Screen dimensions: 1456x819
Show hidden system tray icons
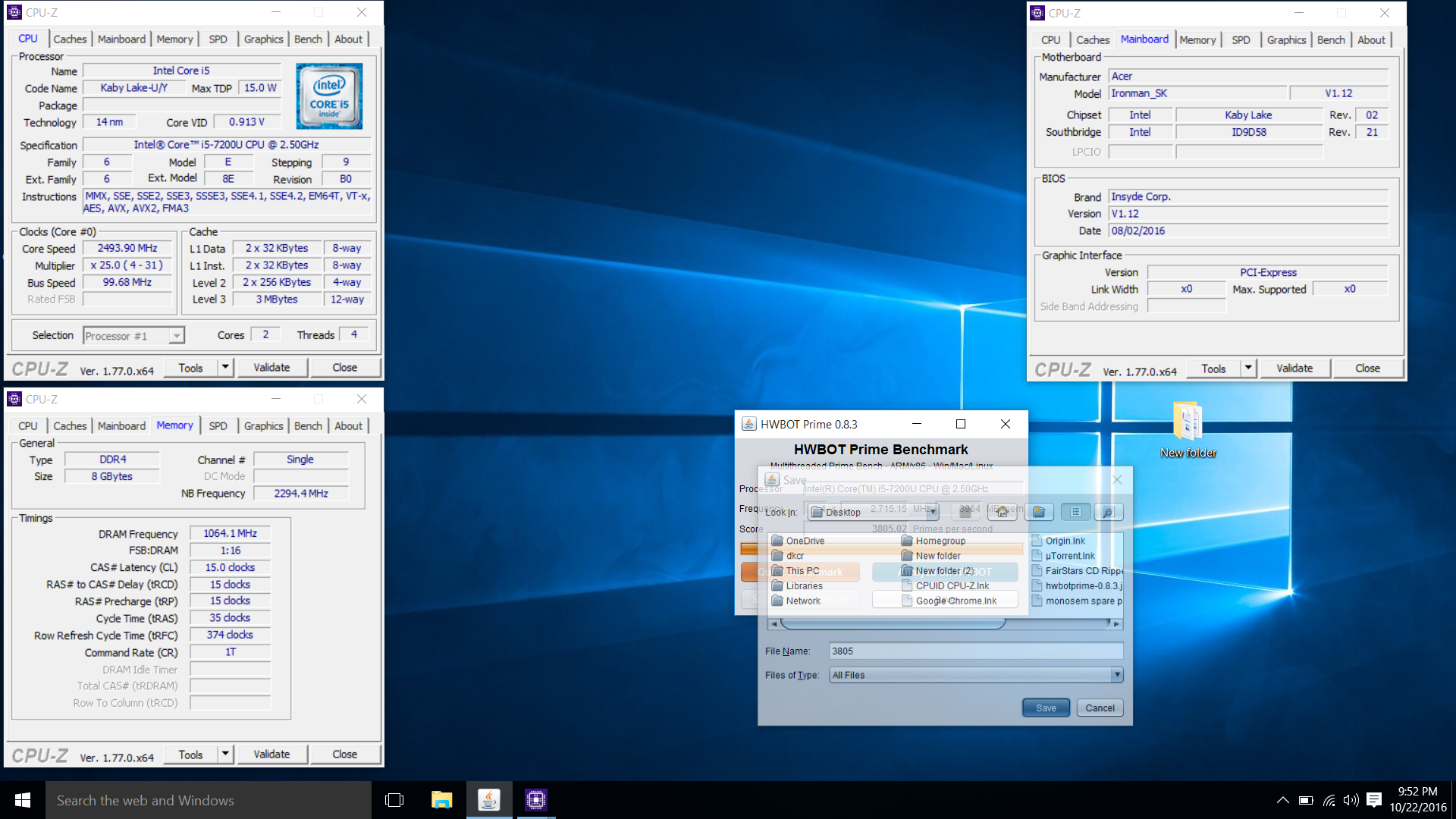tap(1282, 800)
